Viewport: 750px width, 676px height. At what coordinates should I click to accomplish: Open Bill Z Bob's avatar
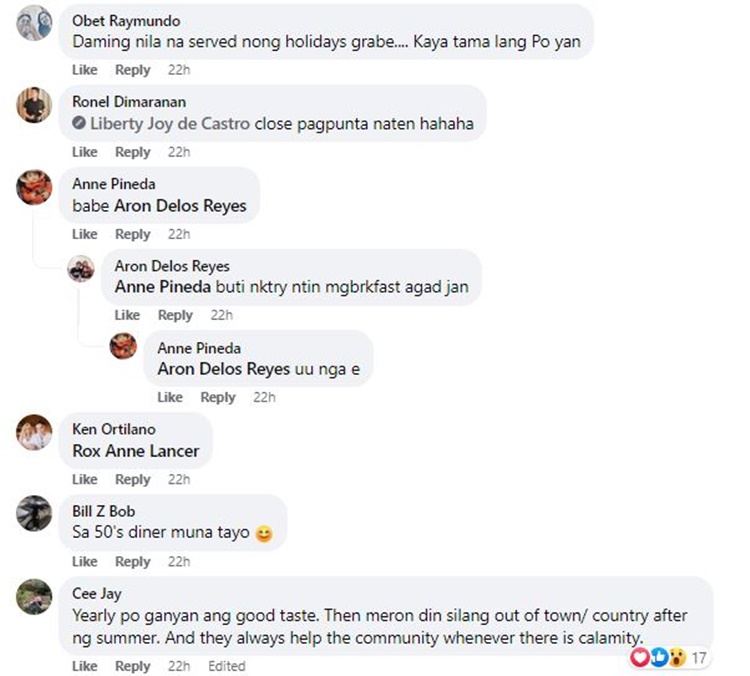click(34, 514)
